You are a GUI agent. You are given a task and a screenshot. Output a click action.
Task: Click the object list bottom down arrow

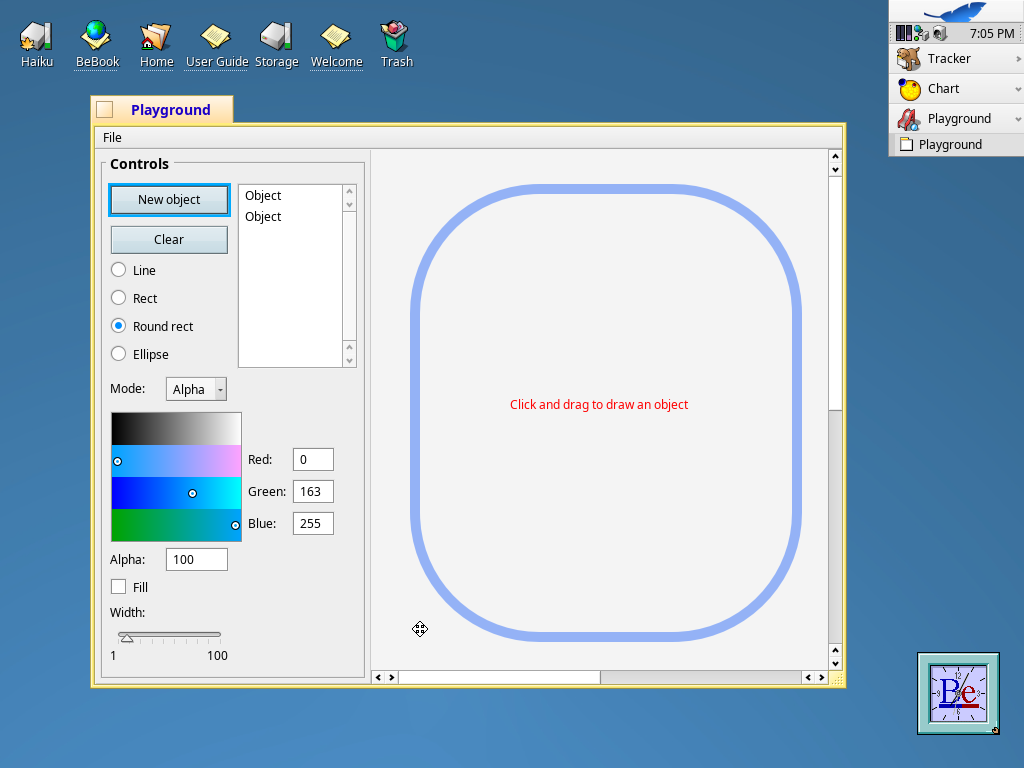(x=349, y=360)
